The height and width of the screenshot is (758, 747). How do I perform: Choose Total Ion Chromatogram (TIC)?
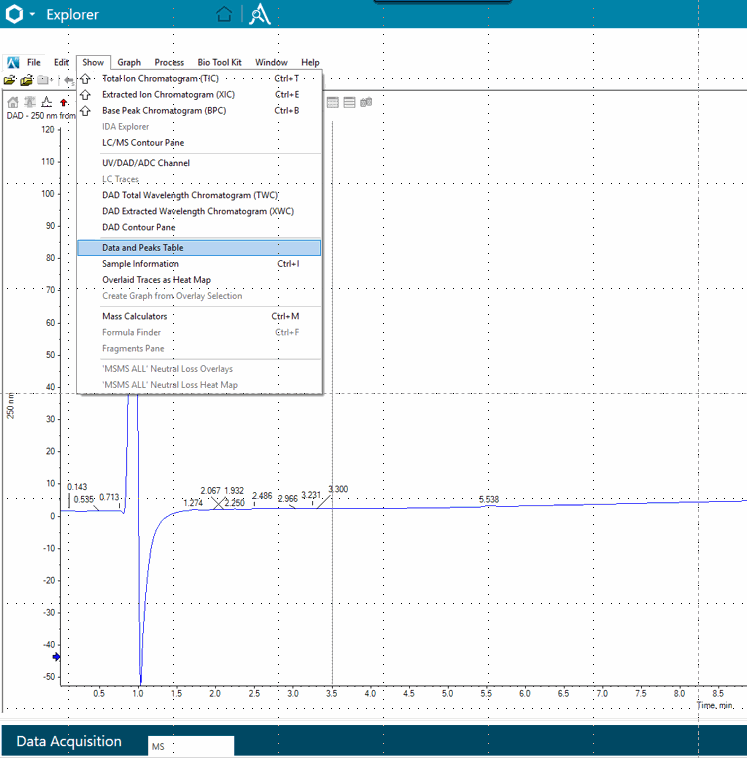160,78
